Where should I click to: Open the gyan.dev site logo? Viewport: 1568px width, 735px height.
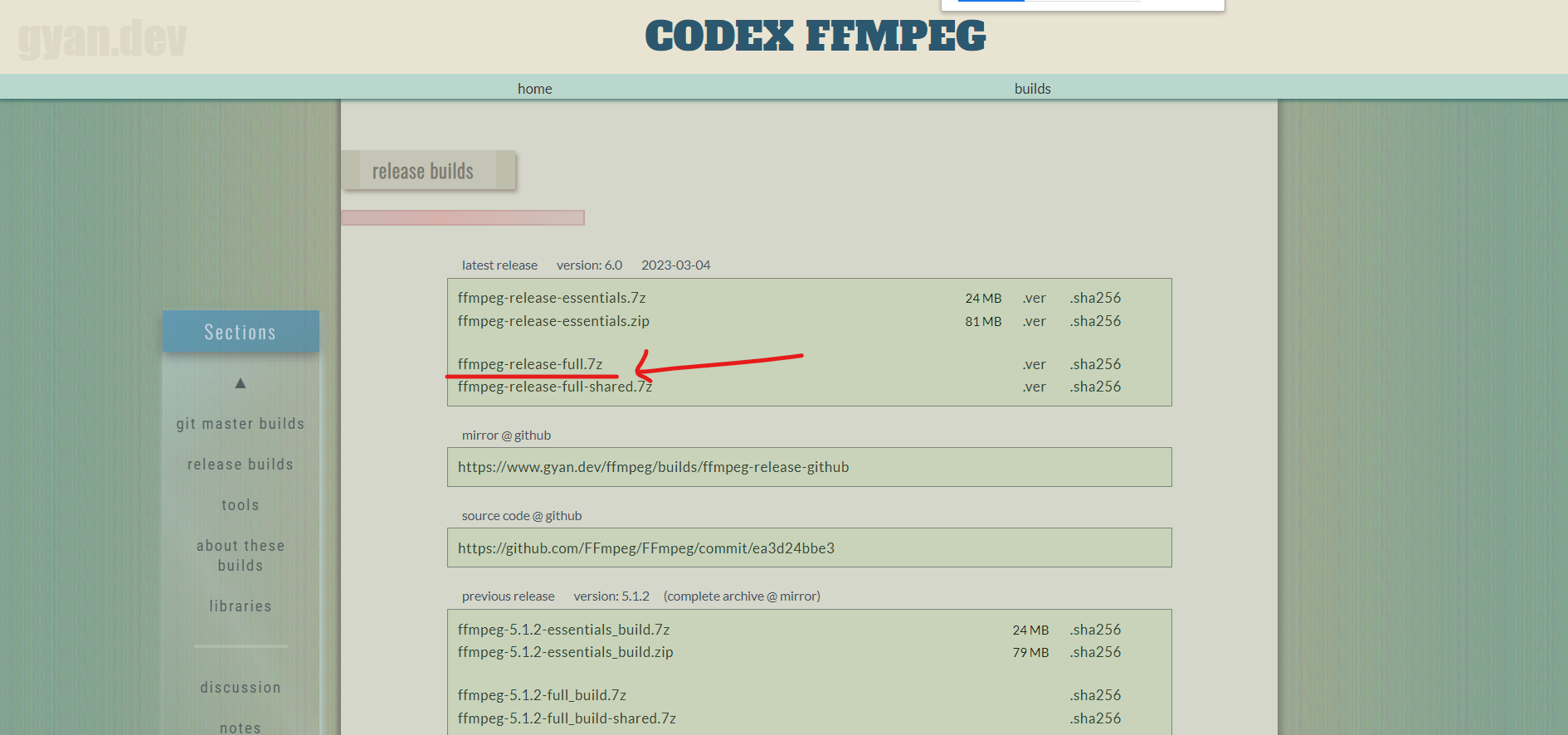tap(102, 39)
